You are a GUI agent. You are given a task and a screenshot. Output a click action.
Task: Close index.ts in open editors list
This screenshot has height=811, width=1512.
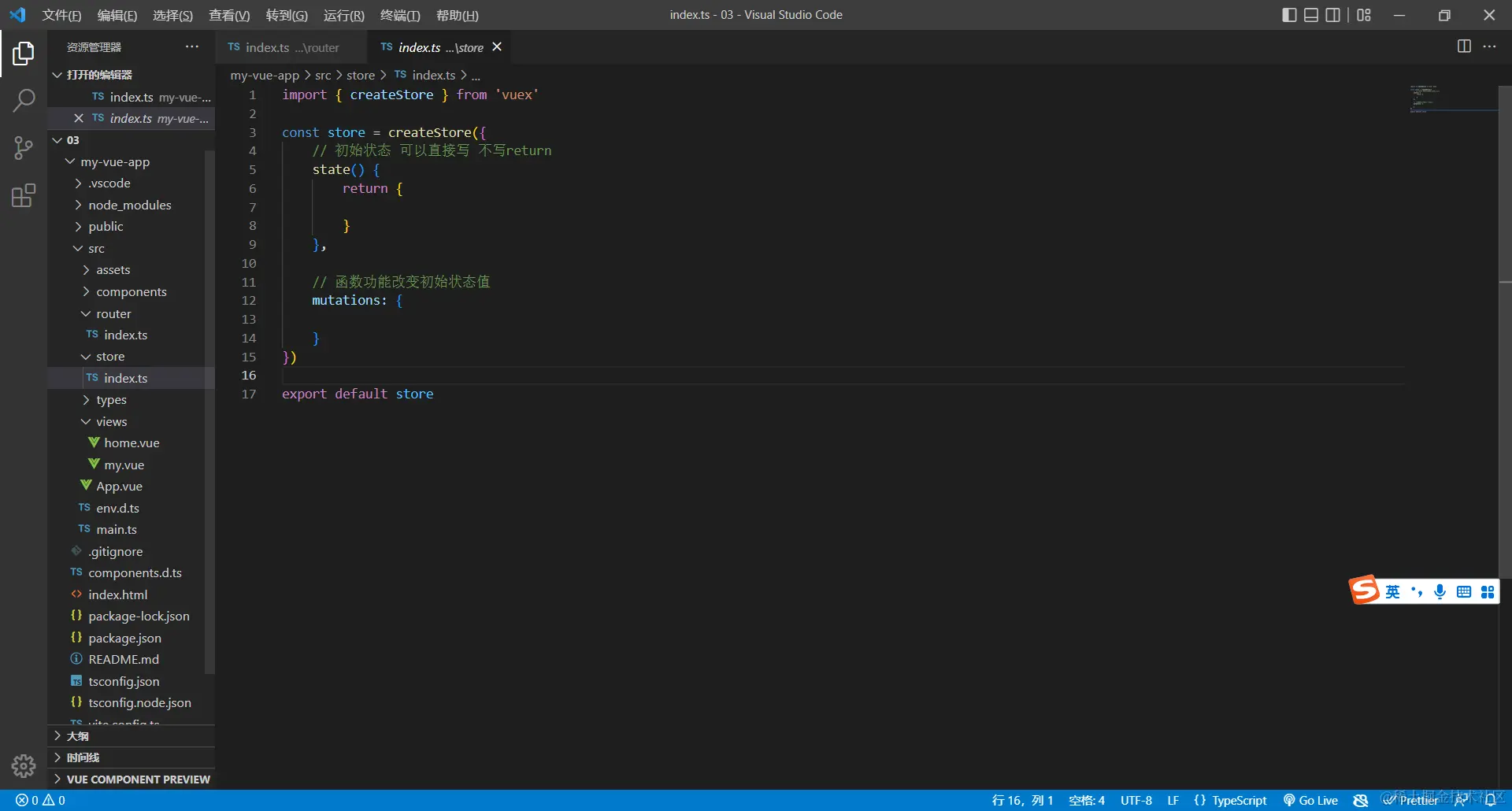pos(79,118)
